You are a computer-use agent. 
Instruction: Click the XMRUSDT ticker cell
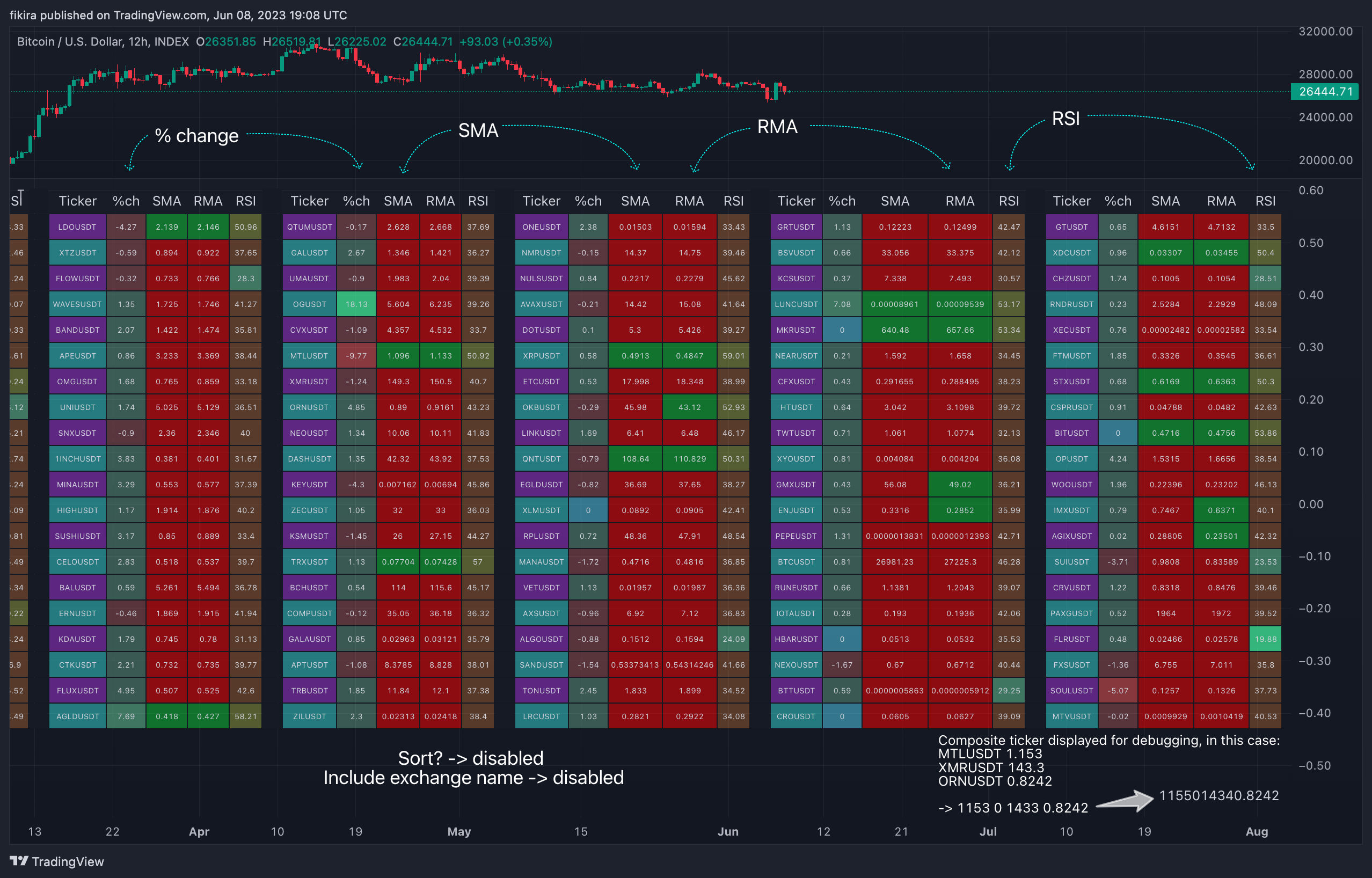(310, 382)
